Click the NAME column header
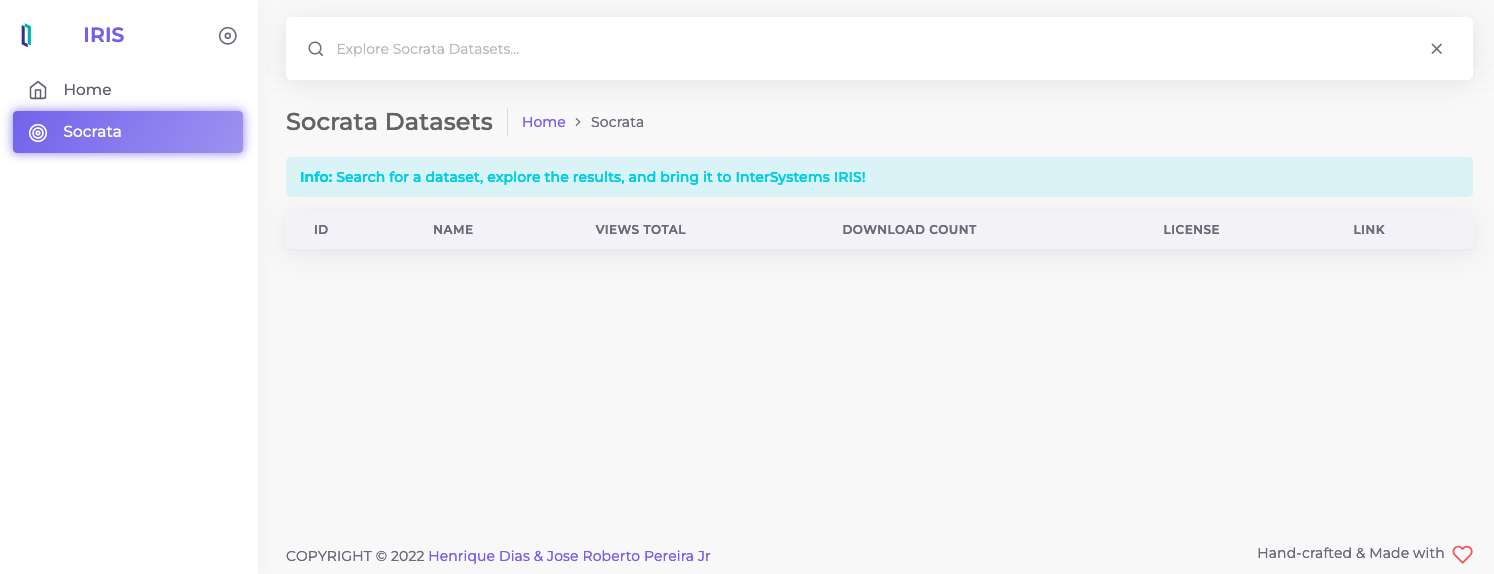 (453, 230)
